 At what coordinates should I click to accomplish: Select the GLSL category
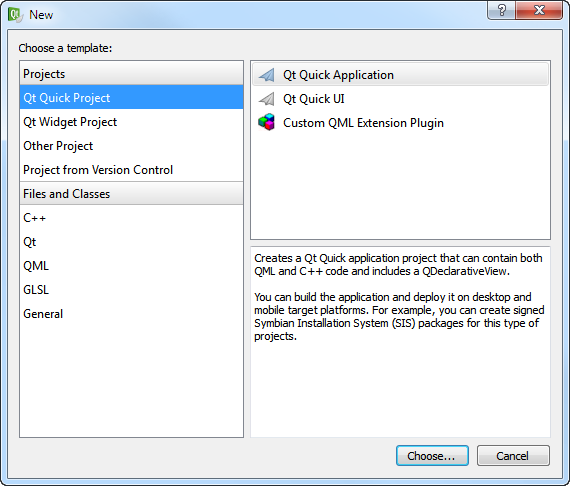pyautogui.click(x=131, y=290)
